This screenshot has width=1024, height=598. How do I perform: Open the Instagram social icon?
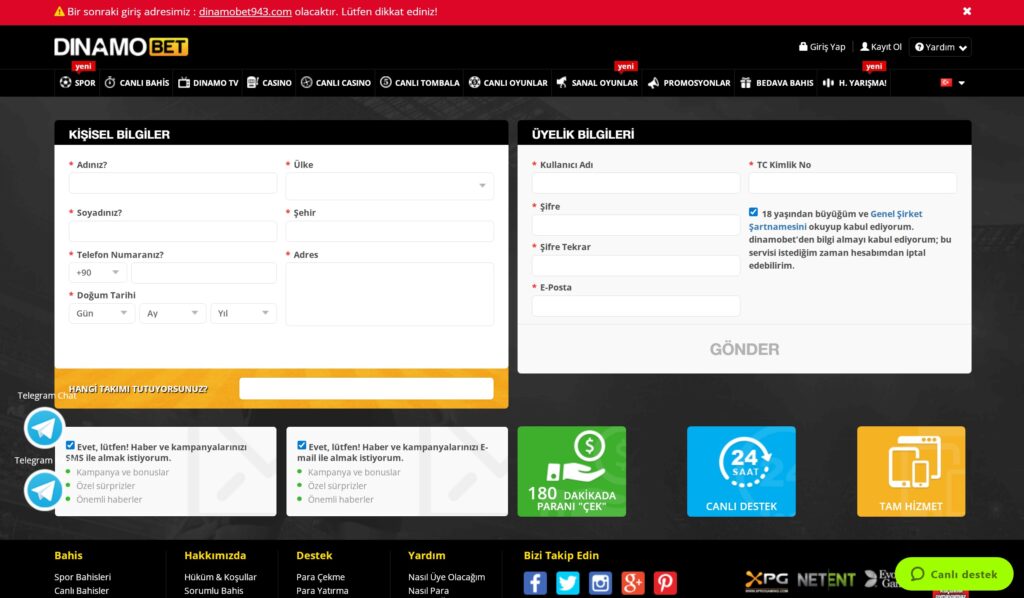(600, 582)
